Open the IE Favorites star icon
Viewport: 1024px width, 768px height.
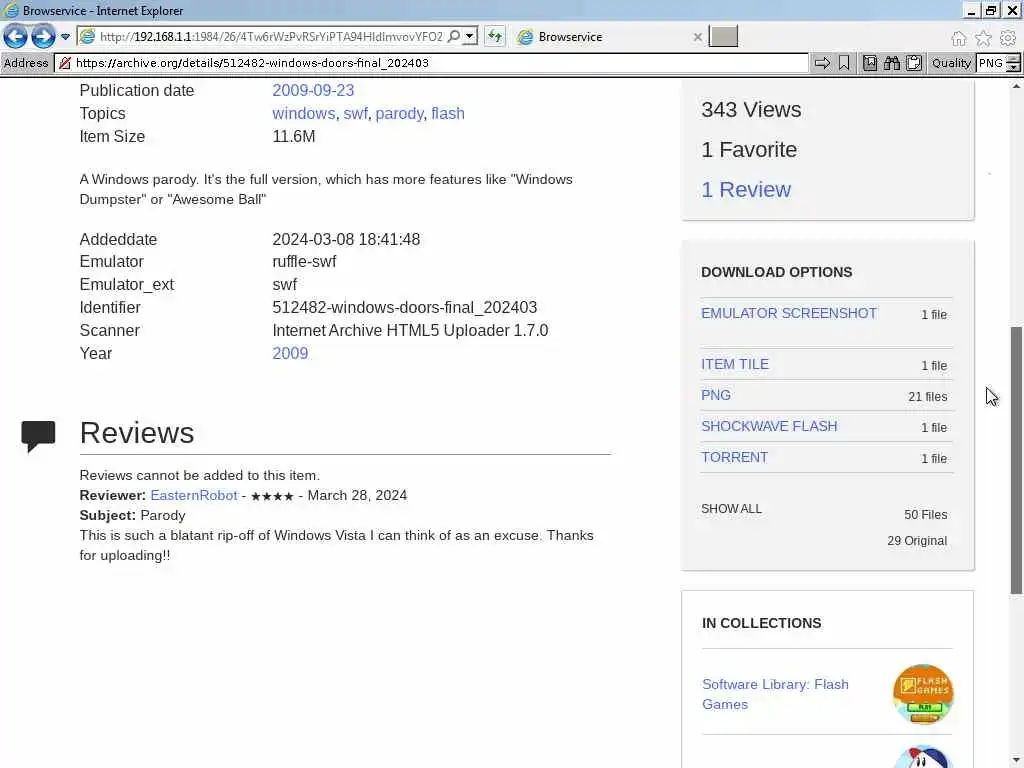(x=983, y=38)
